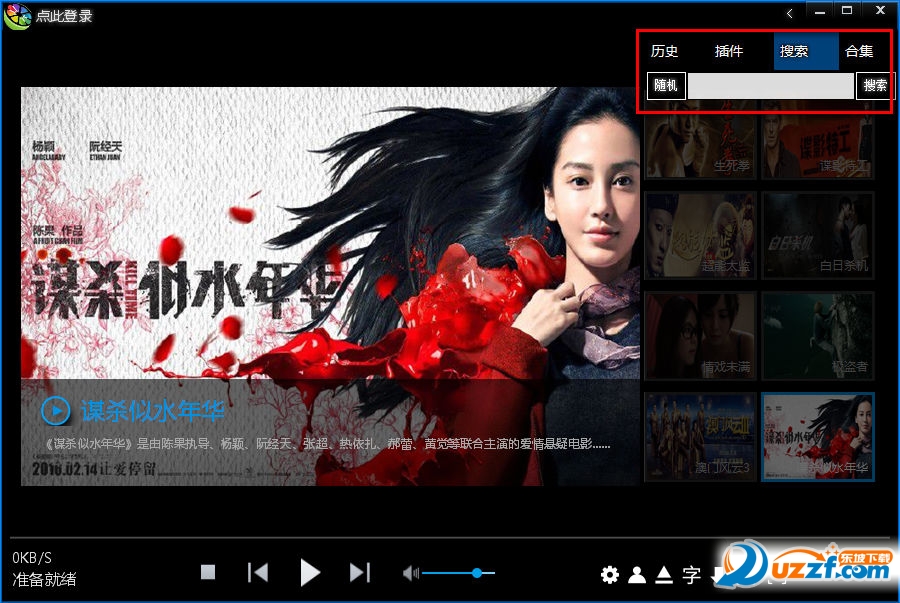The image size is (900, 603).
Task: Click the colorful player logo icon
Action: pos(17,16)
